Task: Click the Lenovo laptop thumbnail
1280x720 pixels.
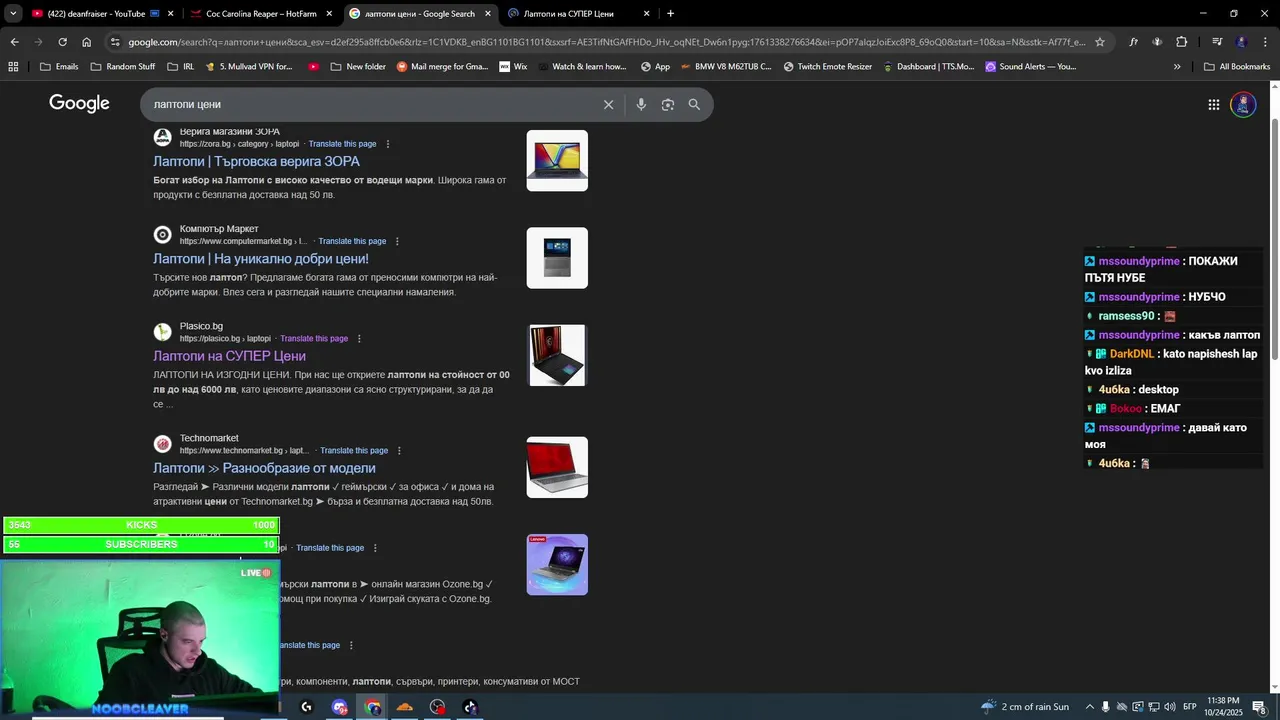Action: pos(557,564)
